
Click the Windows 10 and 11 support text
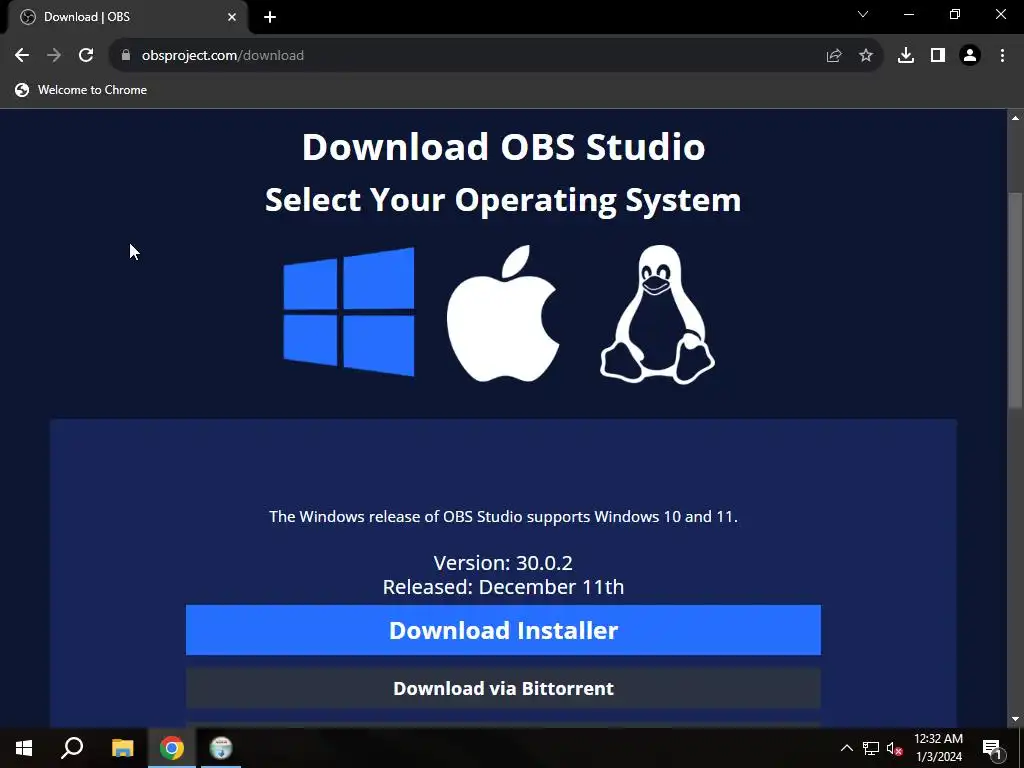[x=503, y=517]
